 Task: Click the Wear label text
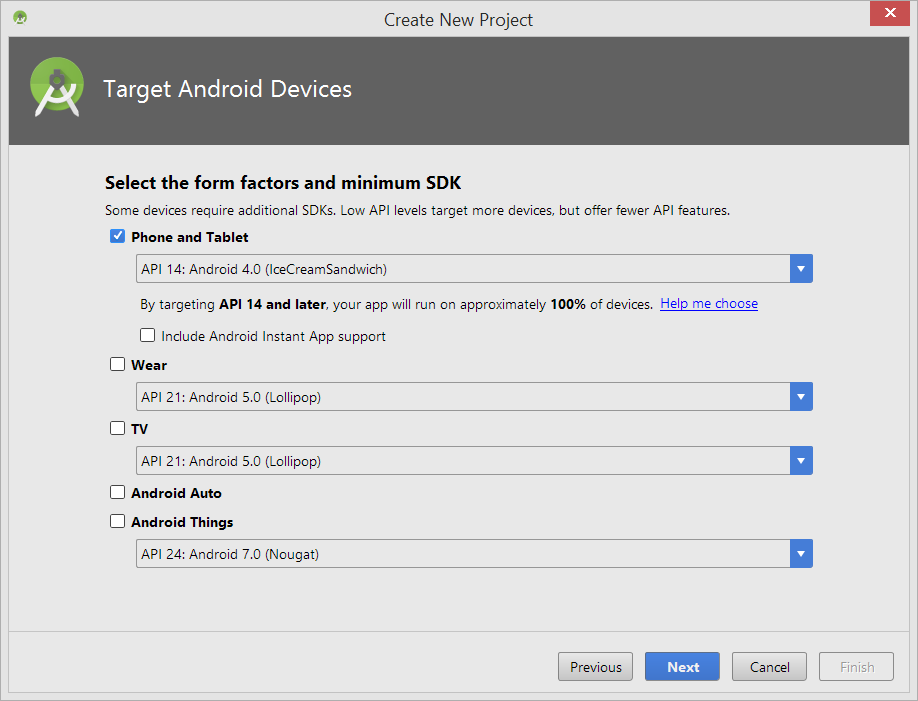click(149, 365)
